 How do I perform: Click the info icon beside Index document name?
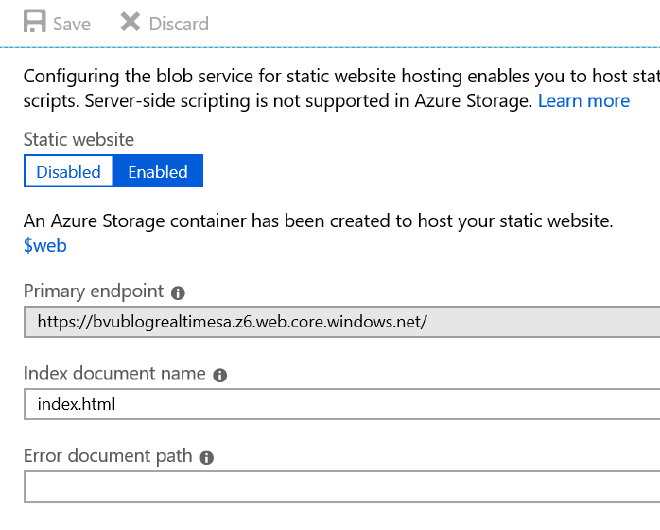[x=220, y=375]
